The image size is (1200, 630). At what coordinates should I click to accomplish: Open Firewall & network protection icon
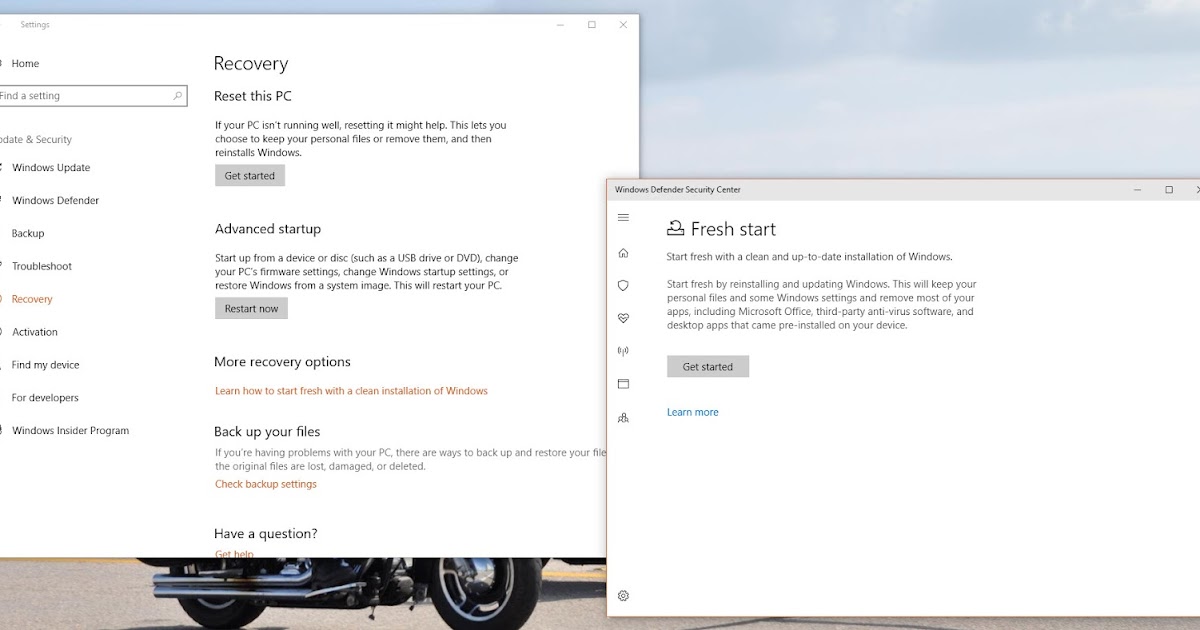(x=623, y=351)
